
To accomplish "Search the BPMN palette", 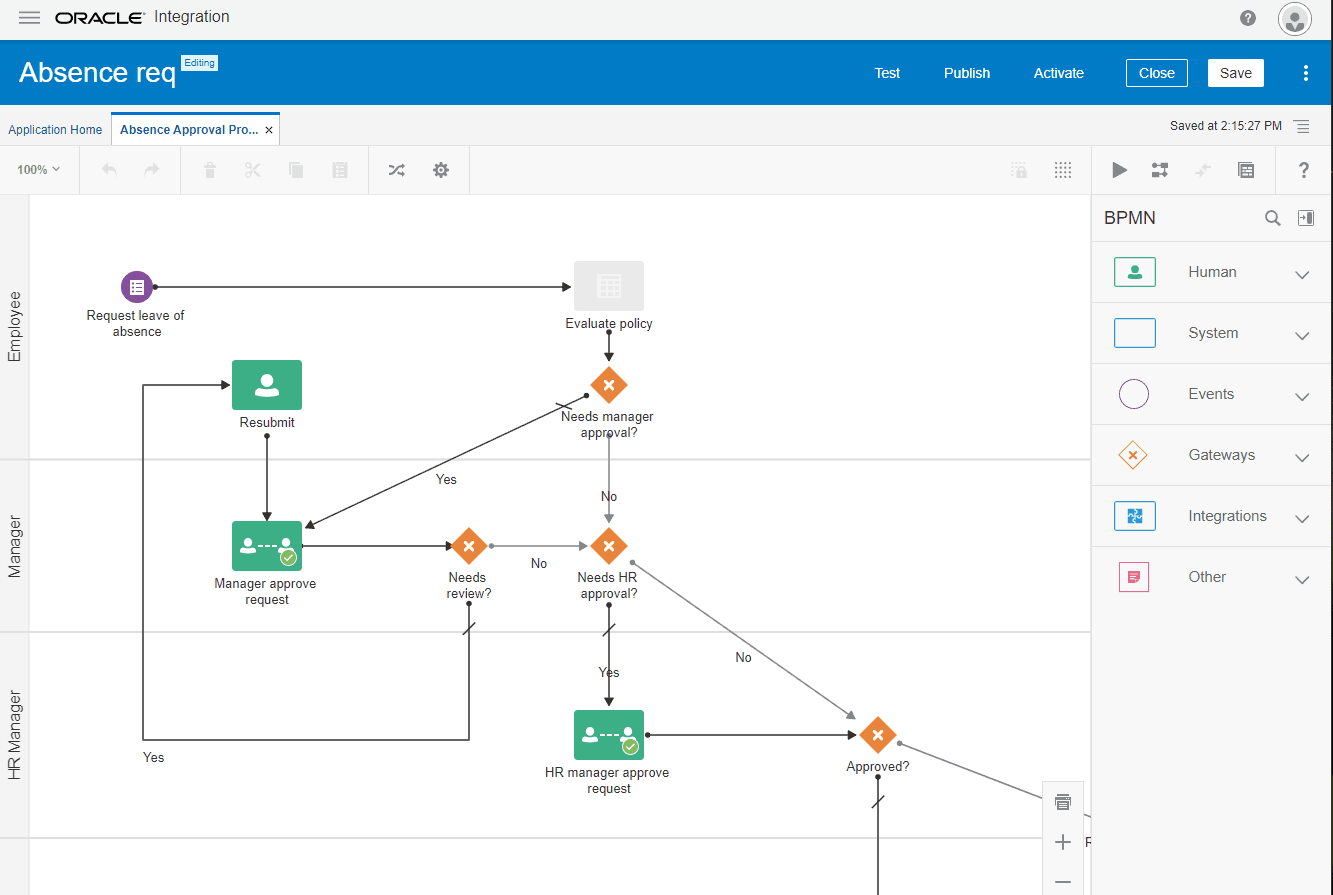I will point(1272,218).
